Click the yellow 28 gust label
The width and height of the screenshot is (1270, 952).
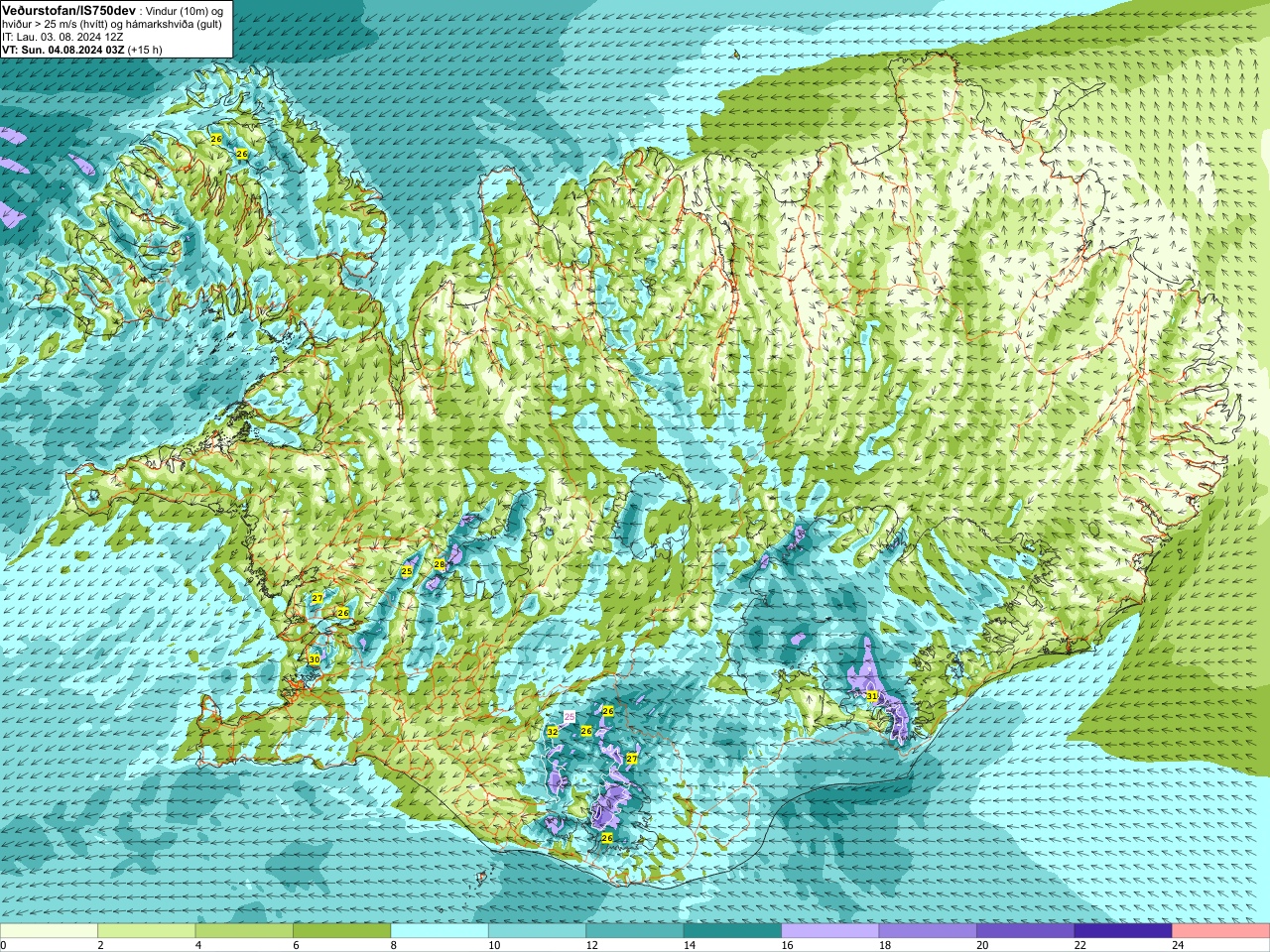[440, 564]
